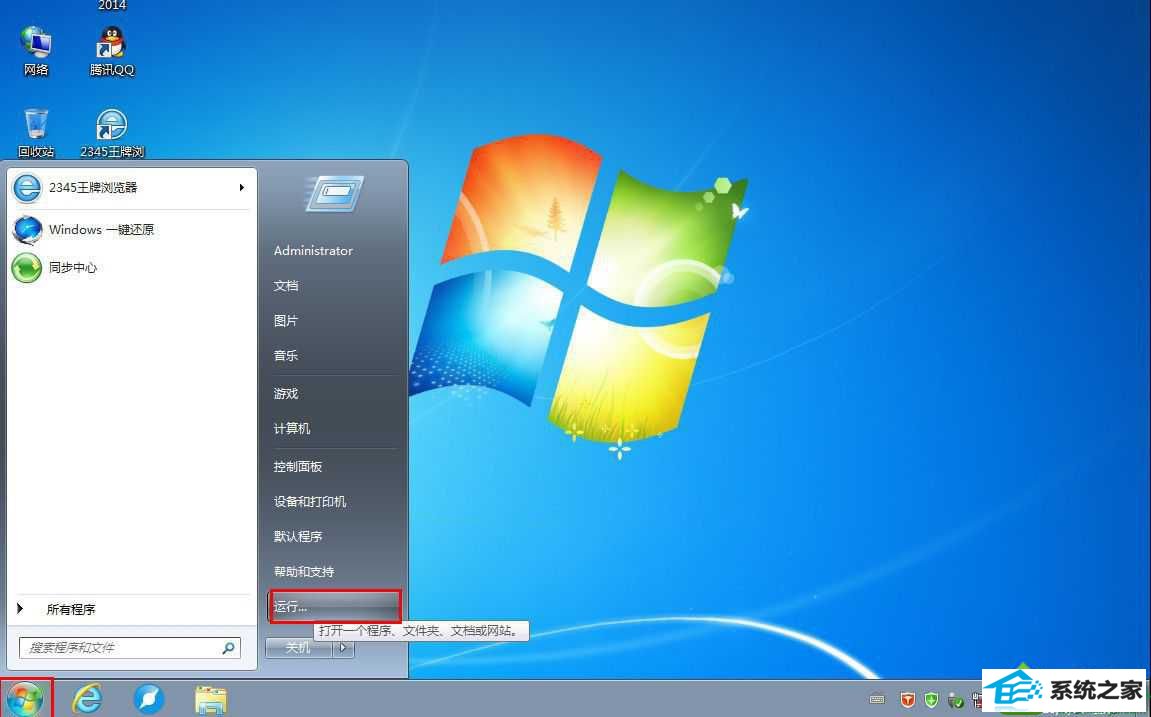Click the orange security shield tray icon

coord(906,699)
